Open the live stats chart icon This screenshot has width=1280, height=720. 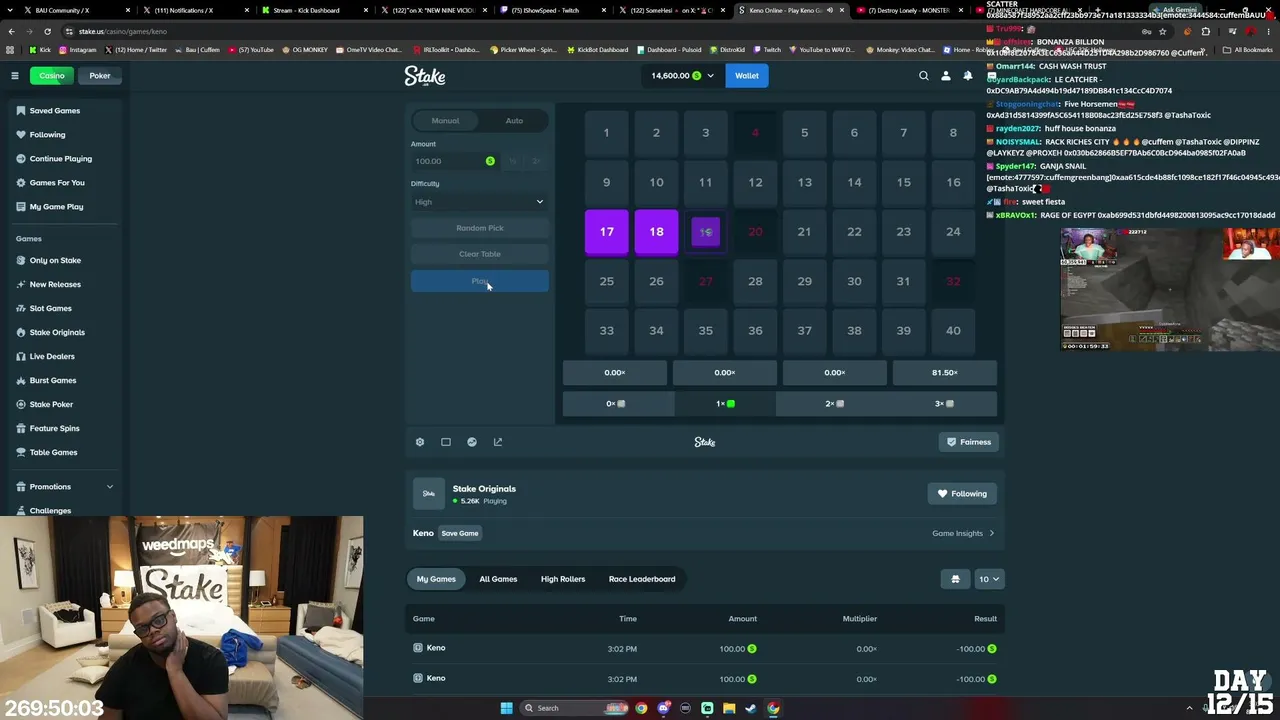472,442
